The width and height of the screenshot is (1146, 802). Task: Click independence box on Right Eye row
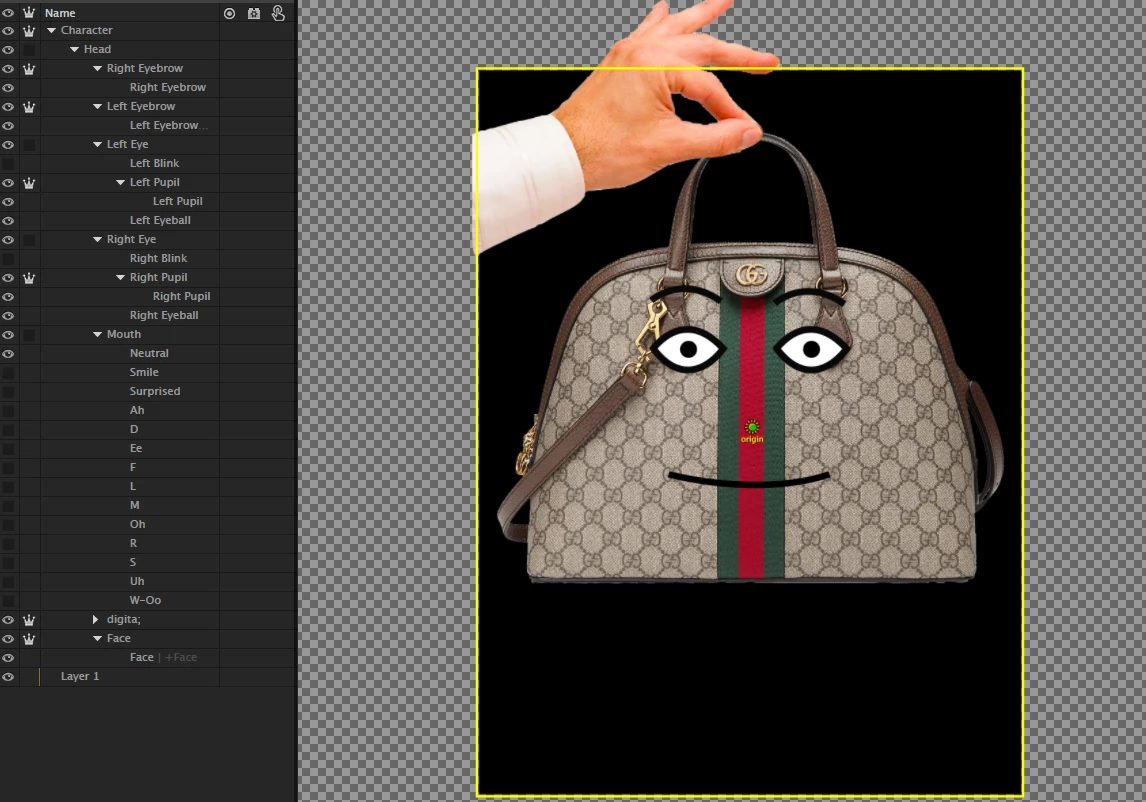(29, 240)
